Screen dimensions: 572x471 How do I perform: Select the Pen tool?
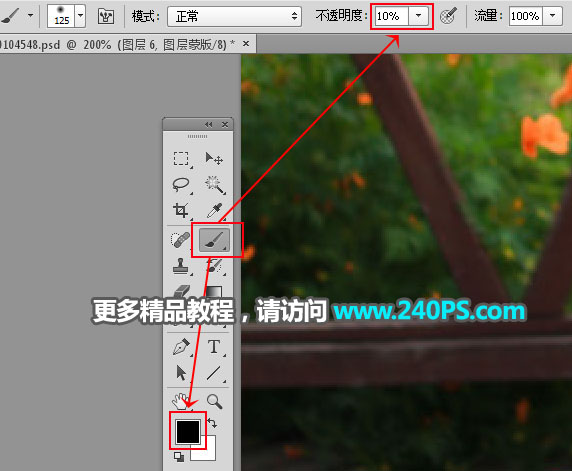pyautogui.click(x=181, y=347)
